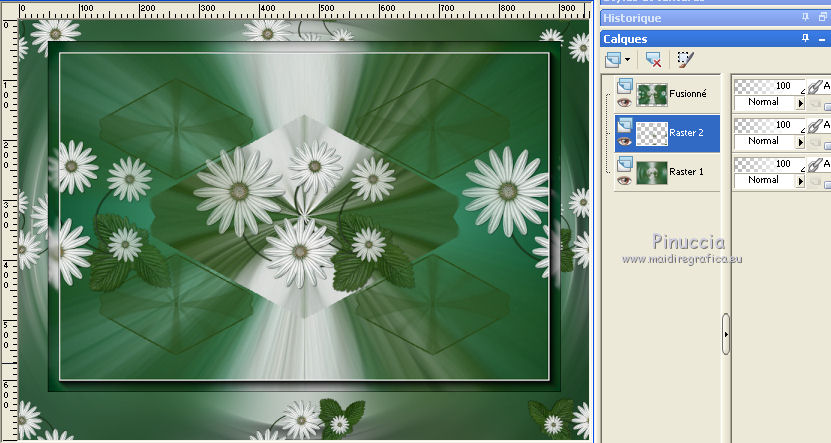The image size is (831, 443).
Task: Hide the Raster 1 layer via eye icon
Action: (x=624, y=181)
